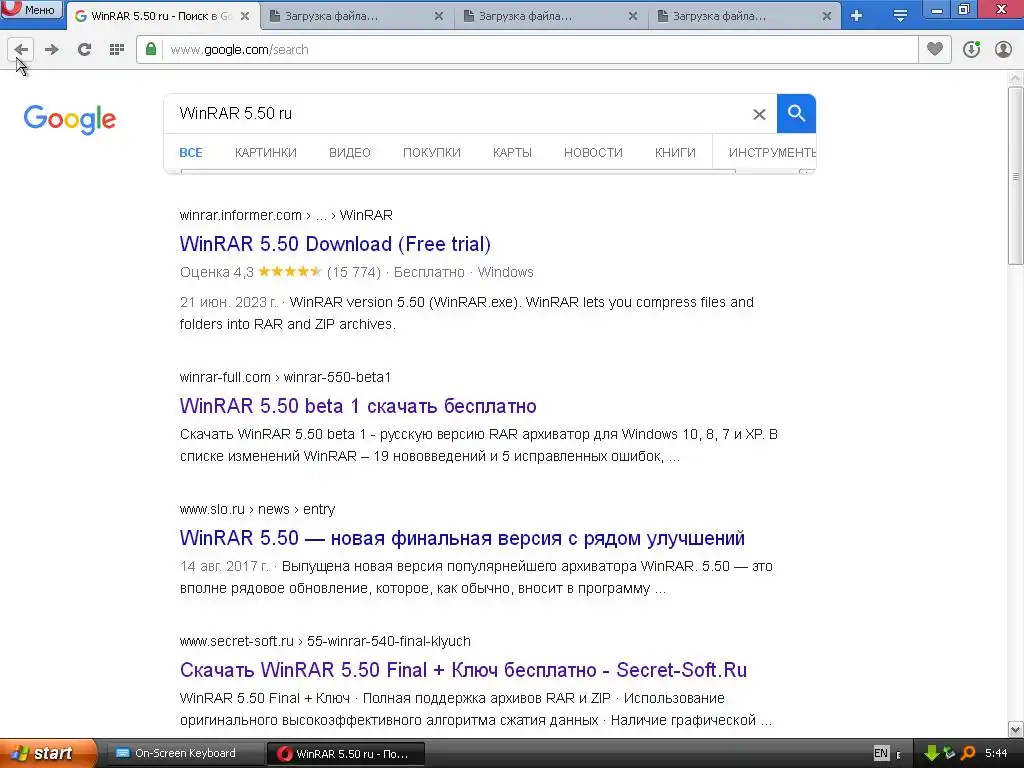Select the ПОКУПКИ search filter

tap(432, 153)
